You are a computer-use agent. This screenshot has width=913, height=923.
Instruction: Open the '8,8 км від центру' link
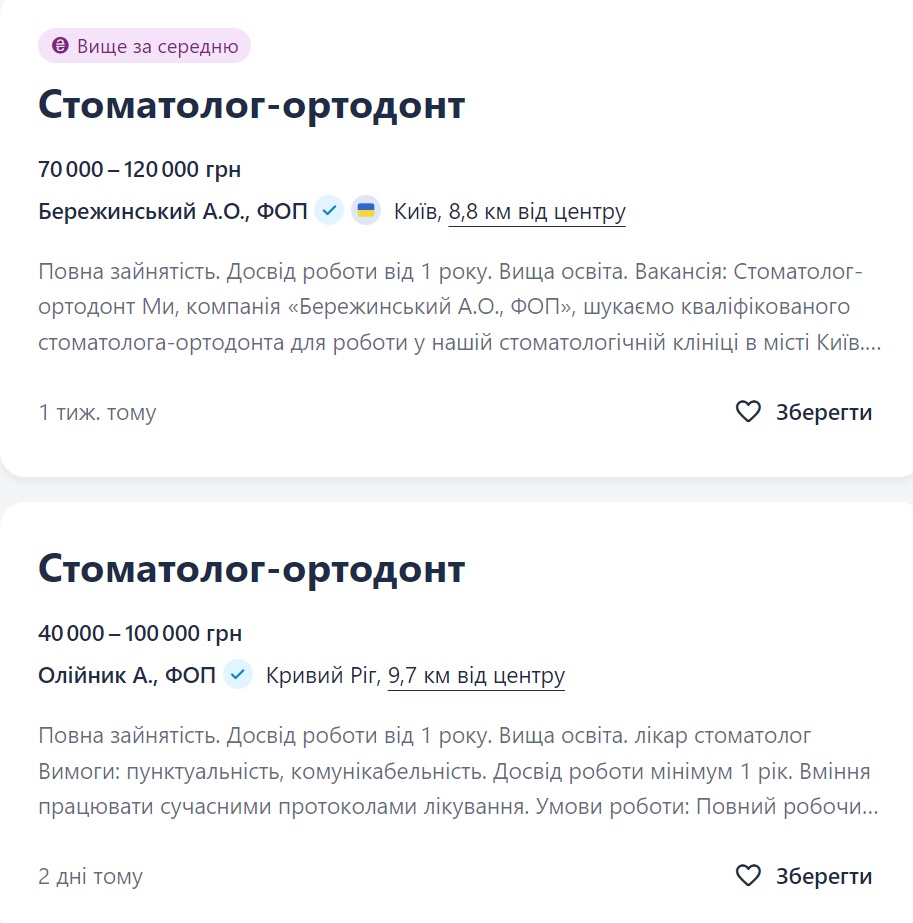click(x=537, y=211)
